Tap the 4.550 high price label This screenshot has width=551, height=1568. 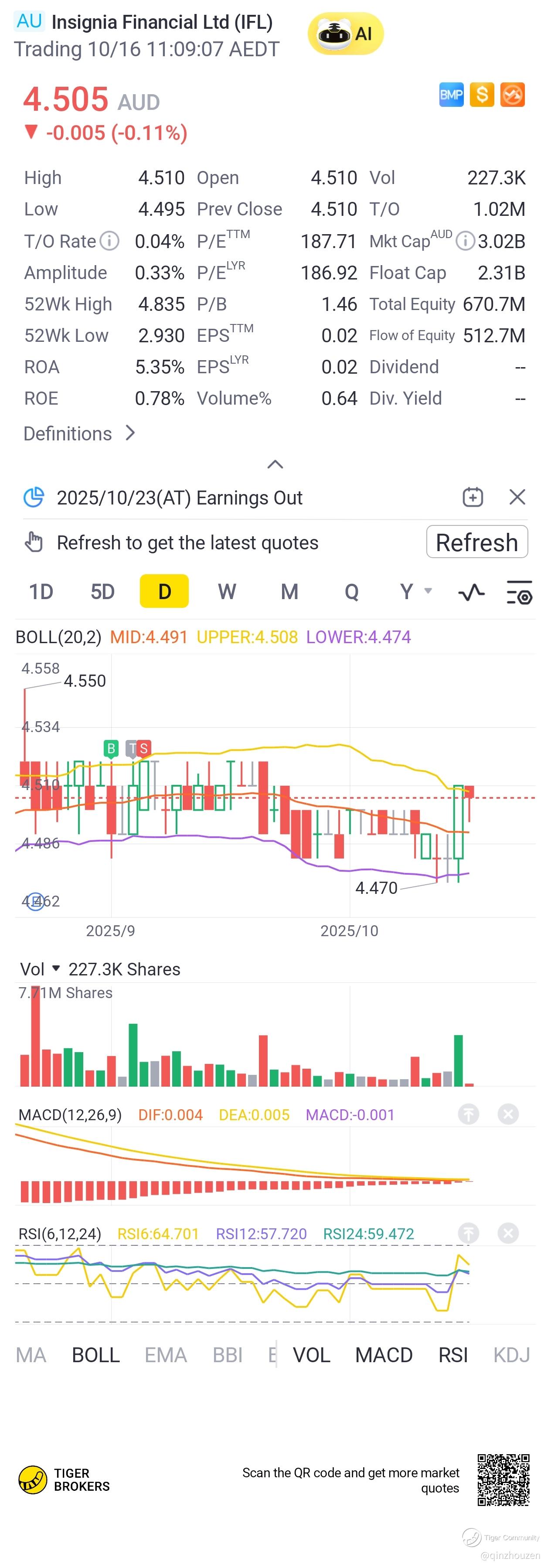[x=85, y=681]
